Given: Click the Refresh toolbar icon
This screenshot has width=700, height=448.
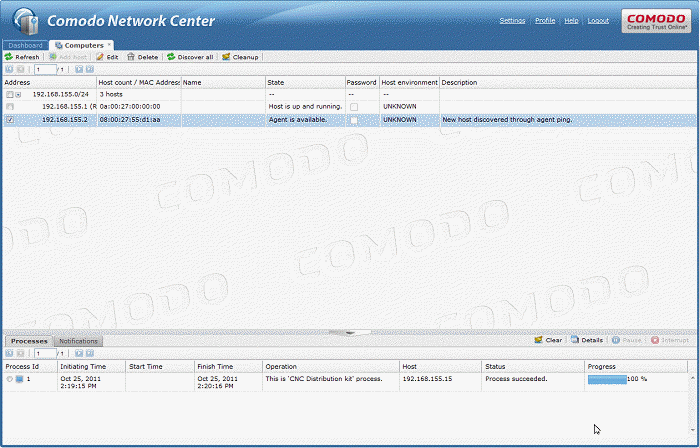Looking at the screenshot, I should [9, 57].
